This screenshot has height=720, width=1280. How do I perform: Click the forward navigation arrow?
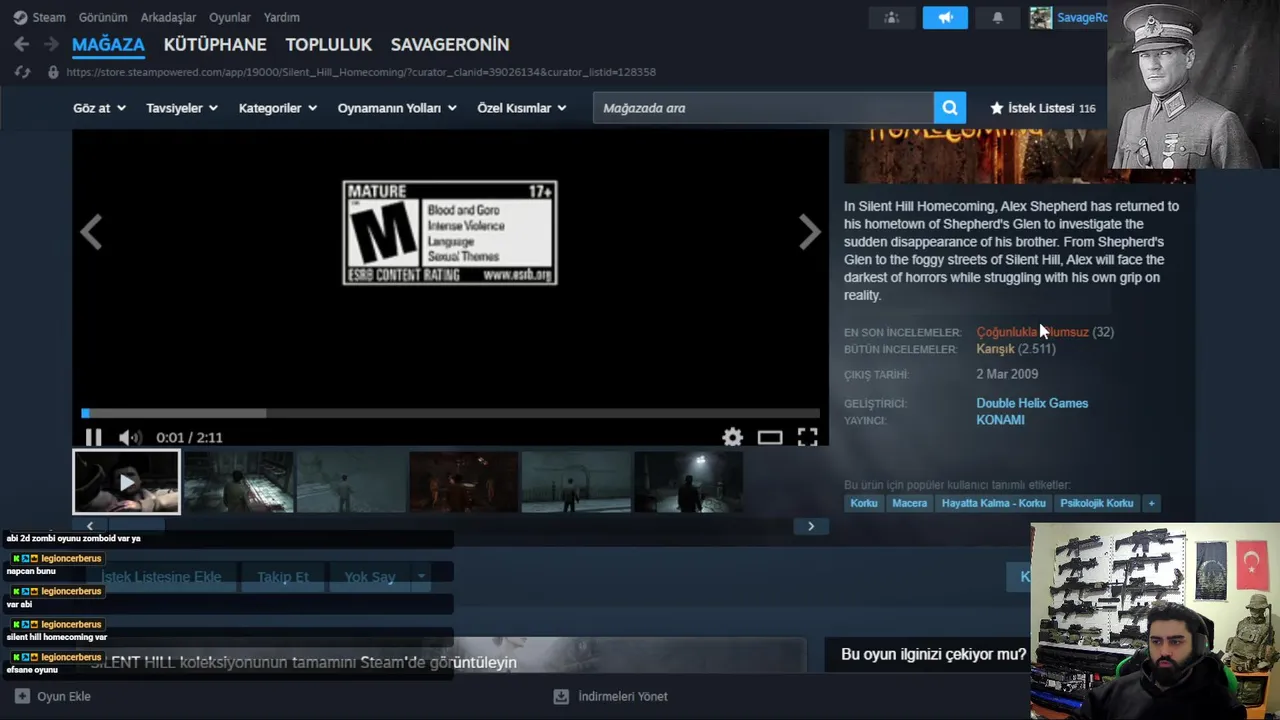50,44
